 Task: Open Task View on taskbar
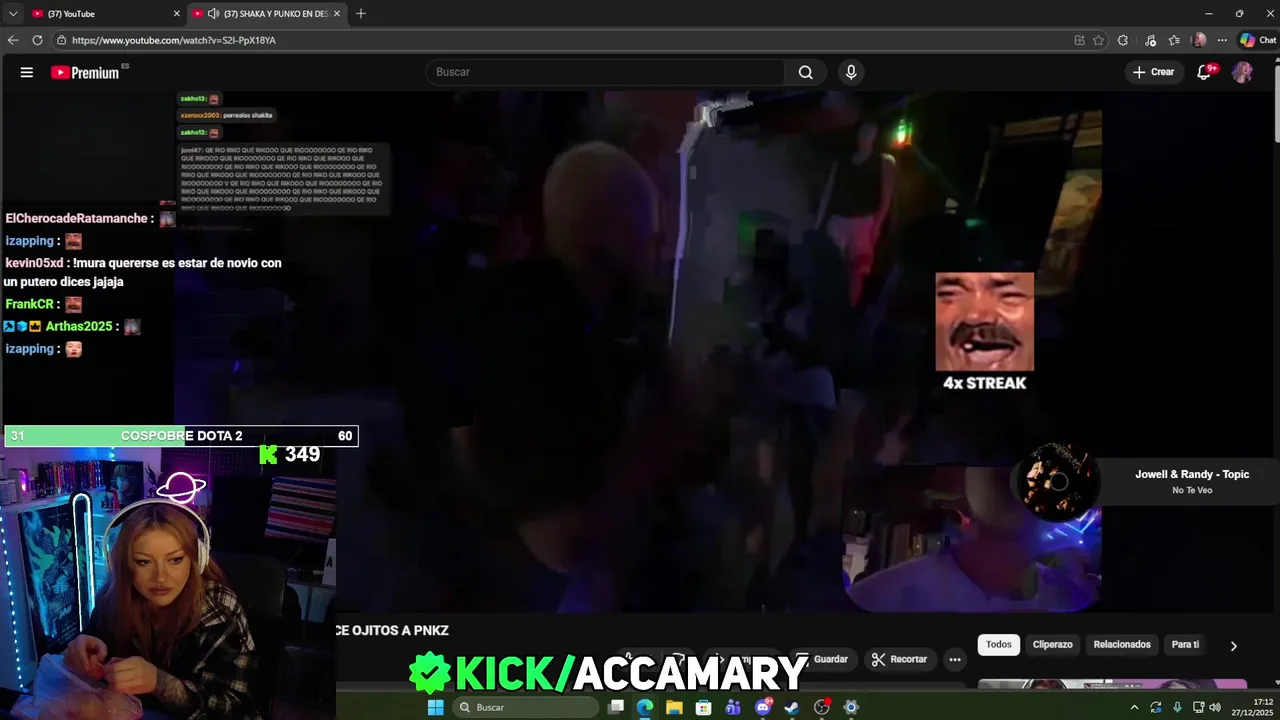point(616,707)
